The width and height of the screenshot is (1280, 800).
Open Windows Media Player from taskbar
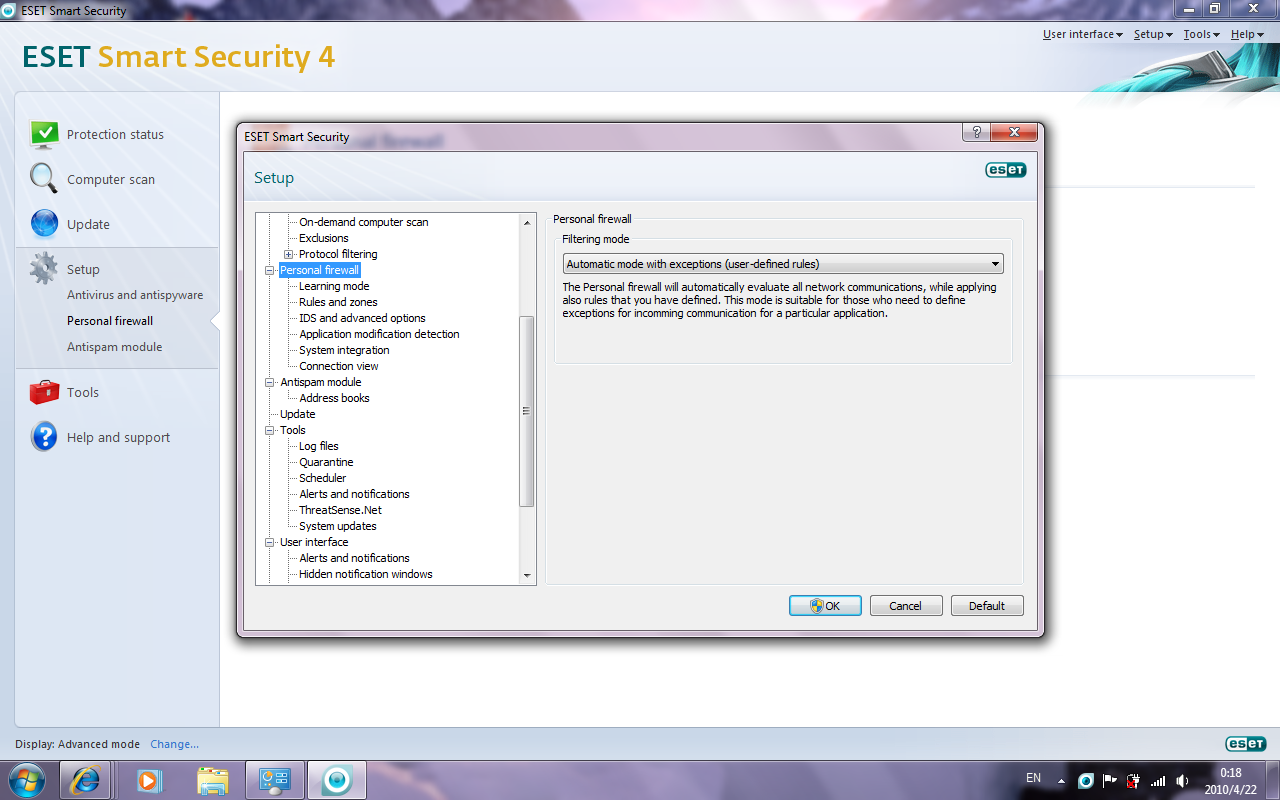[x=149, y=780]
